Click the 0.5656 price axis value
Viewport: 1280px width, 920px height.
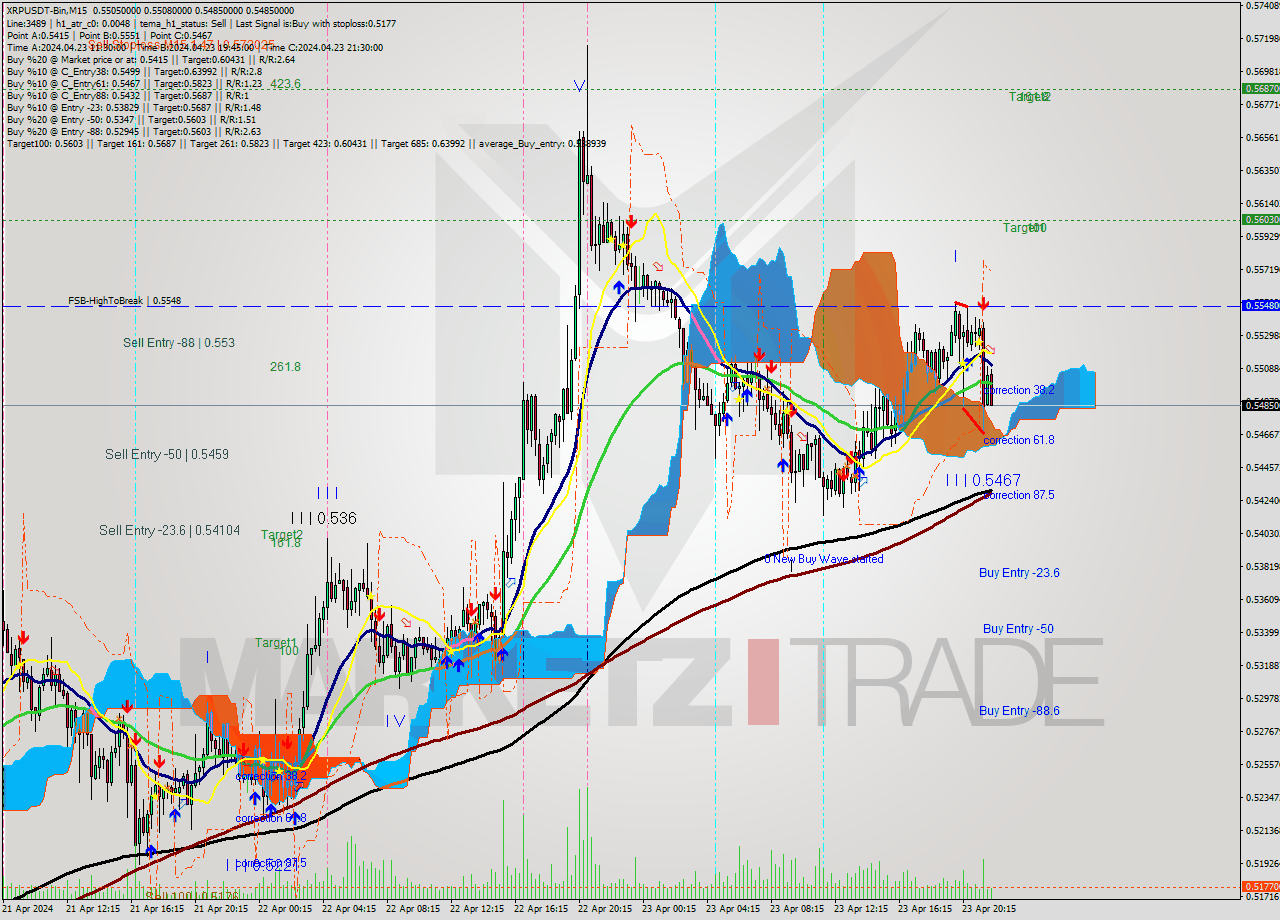pyautogui.click(x=1261, y=138)
